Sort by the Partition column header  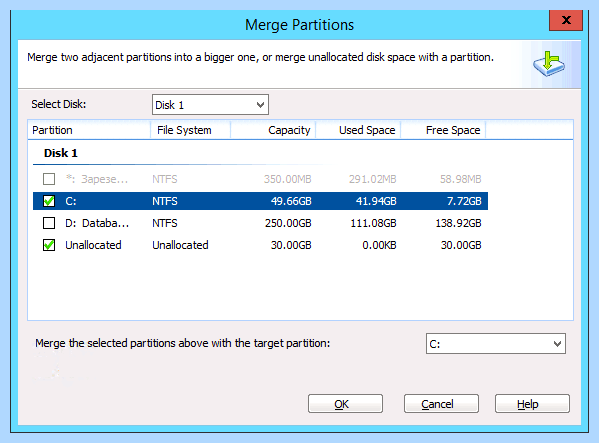coord(89,130)
